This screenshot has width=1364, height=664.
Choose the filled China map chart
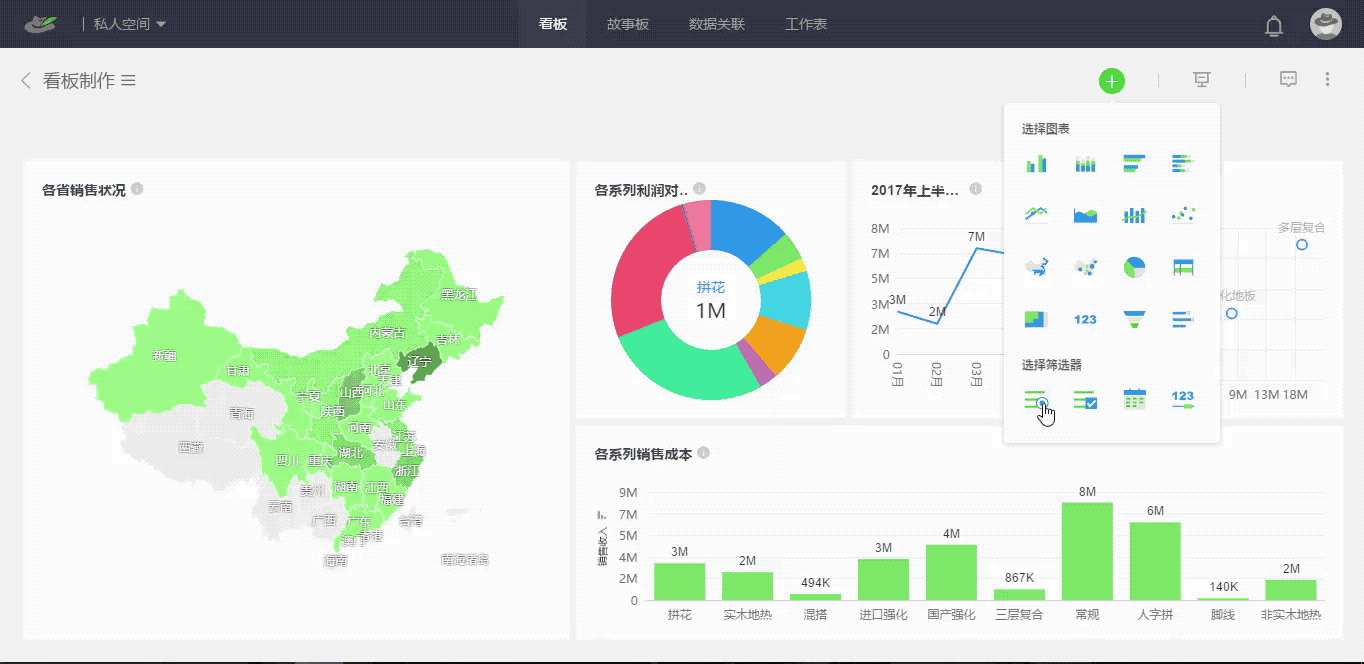point(1036,267)
